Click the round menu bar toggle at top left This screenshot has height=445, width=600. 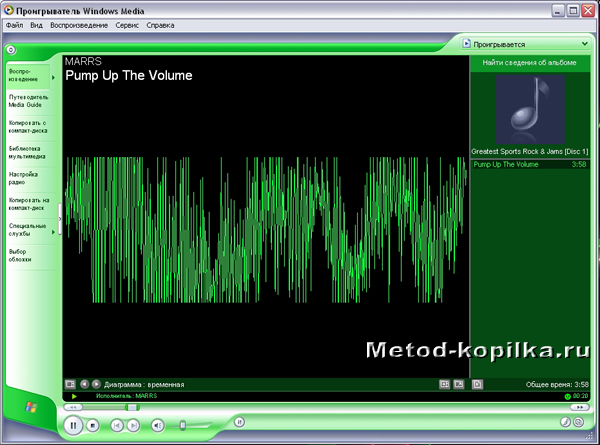tap(11, 50)
